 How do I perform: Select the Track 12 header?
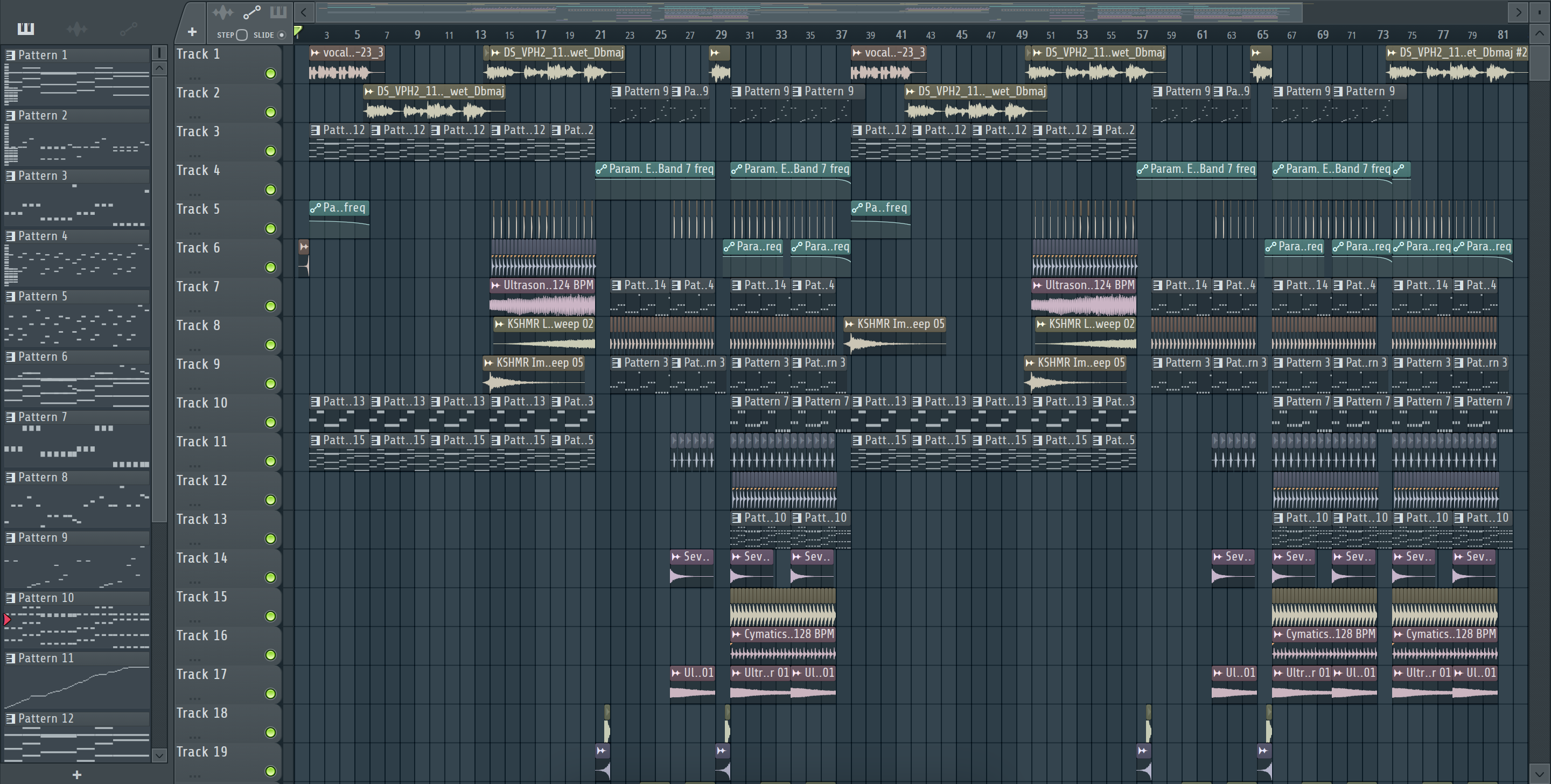coord(228,491)
